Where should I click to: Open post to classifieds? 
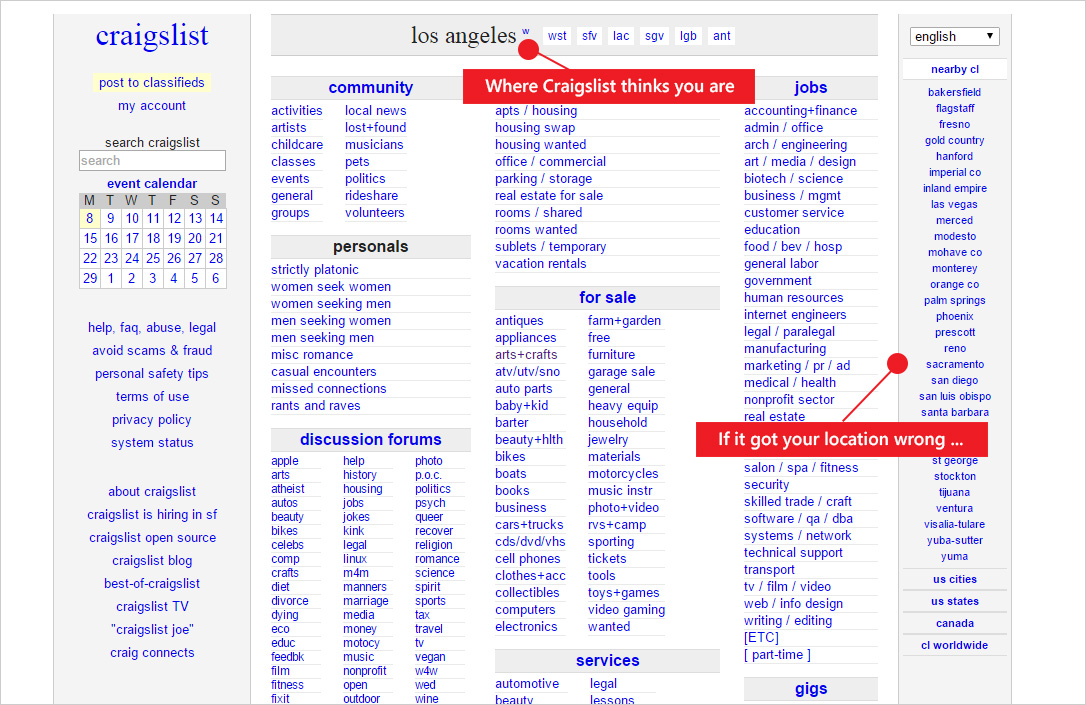[152, 82]
